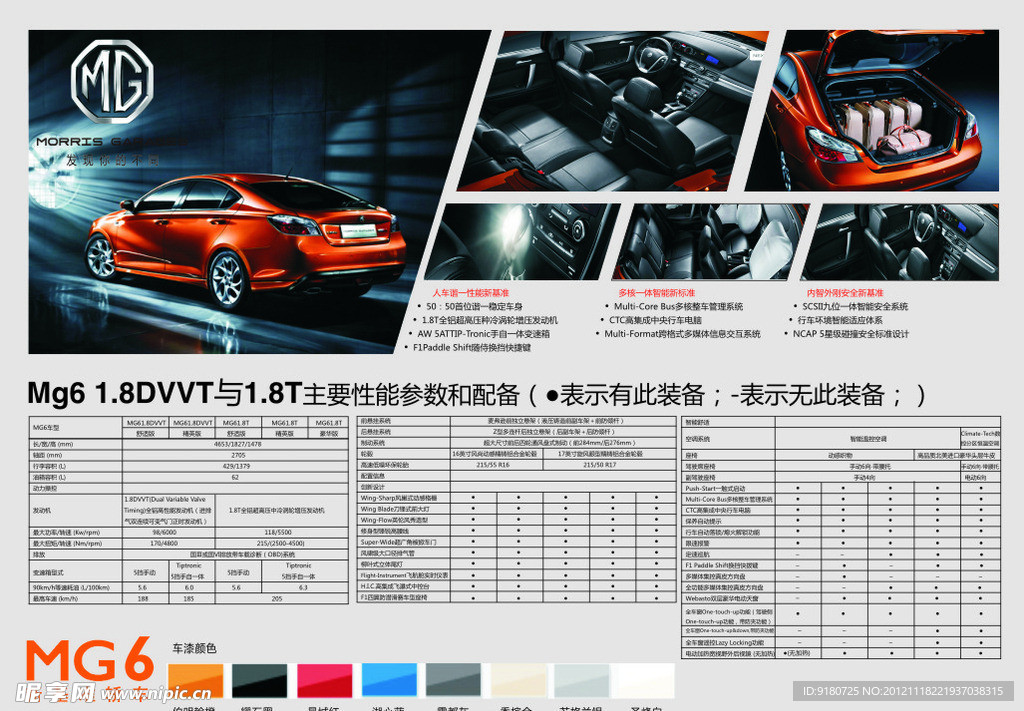The image size is (1024, 711).
Task: Click the tire size 215/55 R16
Action: pos(493,465)
